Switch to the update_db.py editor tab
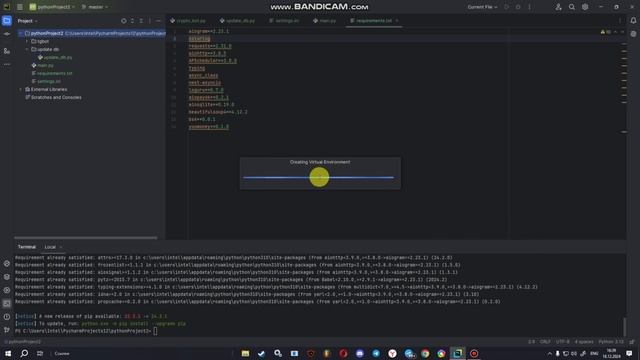 click(x=237, y=21)
